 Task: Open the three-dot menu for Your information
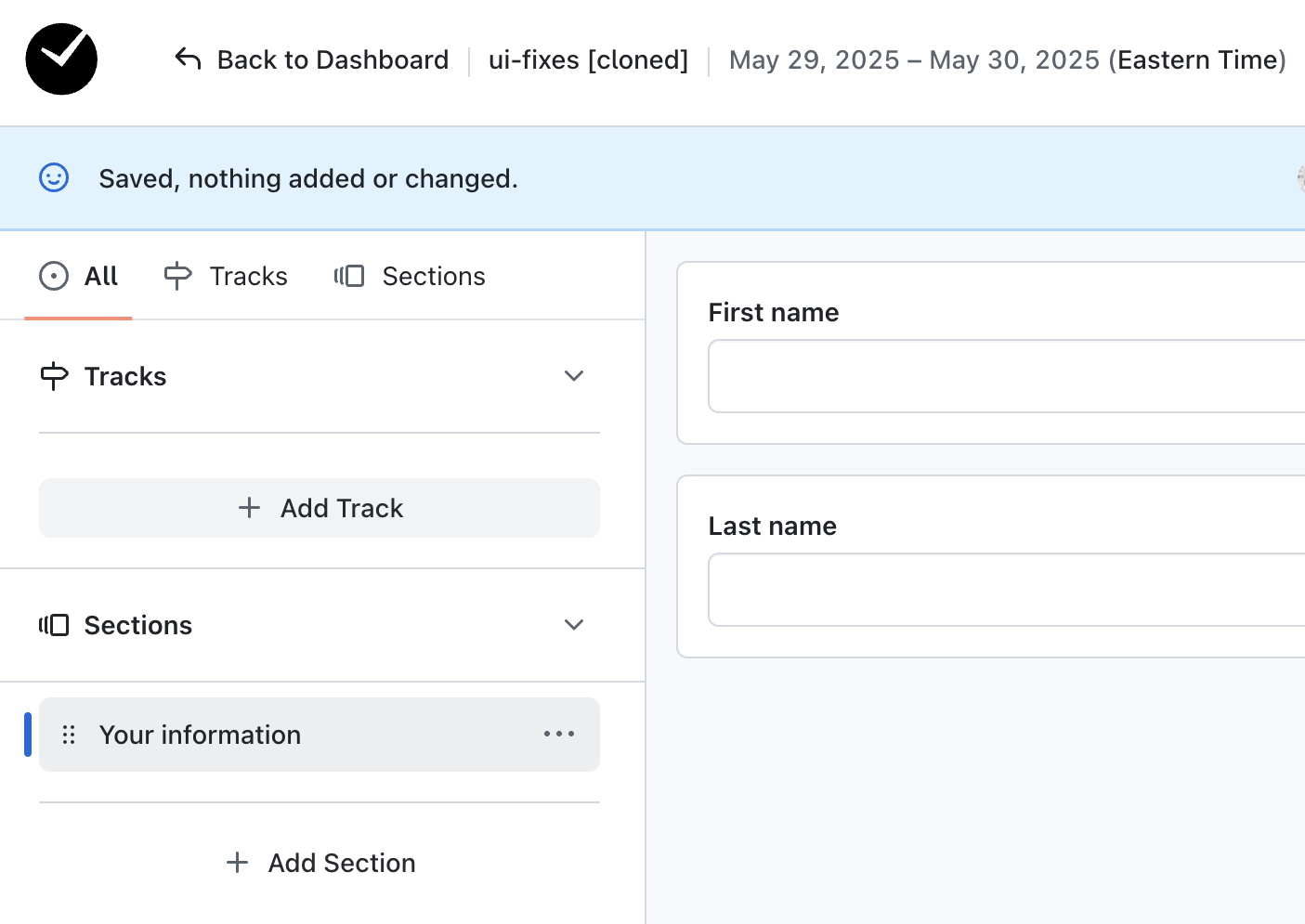click(559, 735)
